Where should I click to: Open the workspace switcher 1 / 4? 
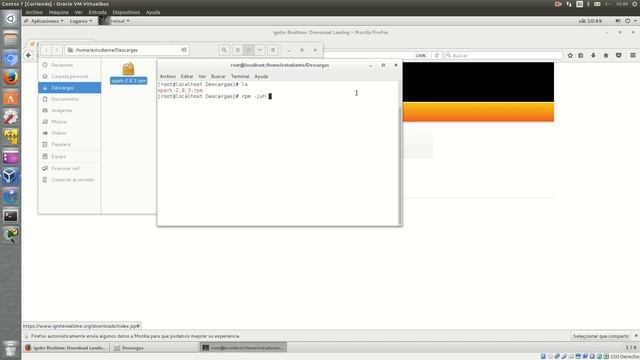coord(631,347)
